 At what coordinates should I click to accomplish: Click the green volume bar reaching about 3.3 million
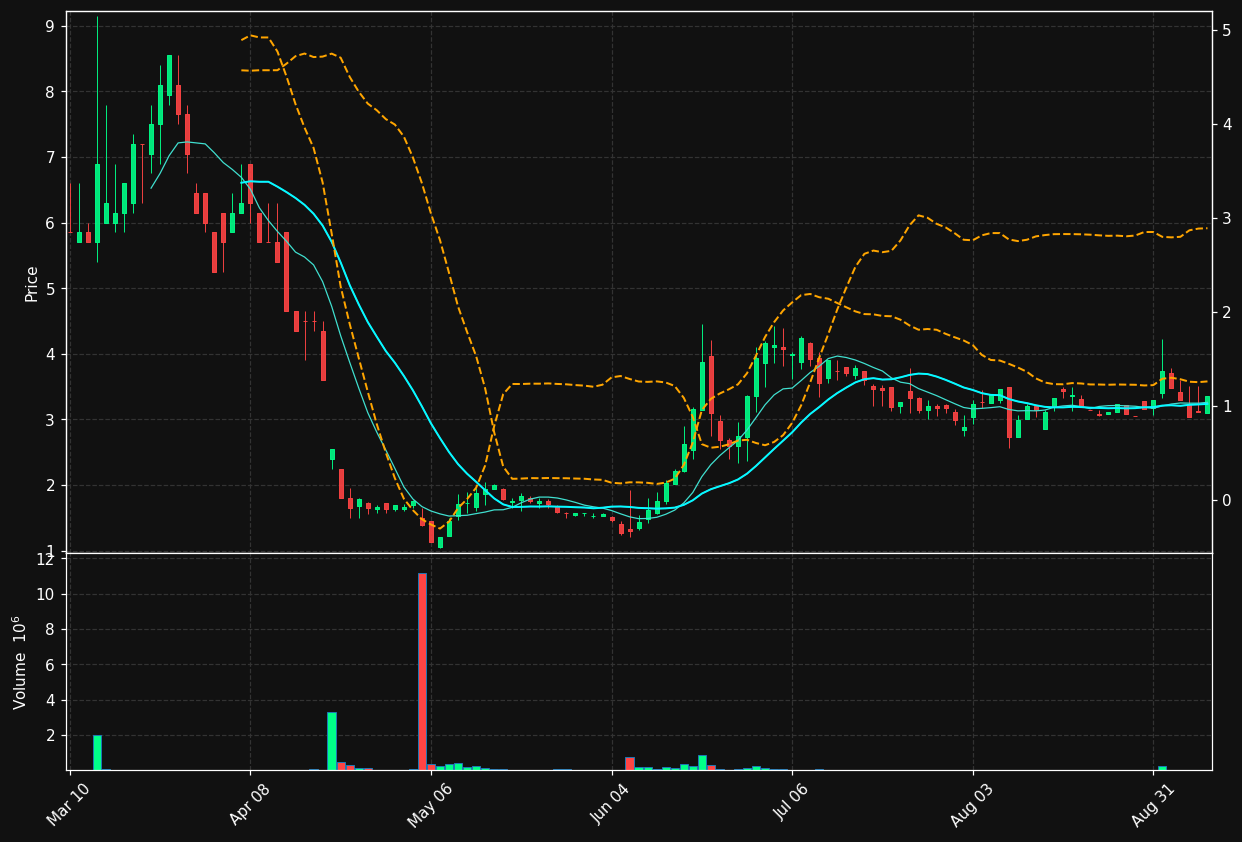pos(332,741)
